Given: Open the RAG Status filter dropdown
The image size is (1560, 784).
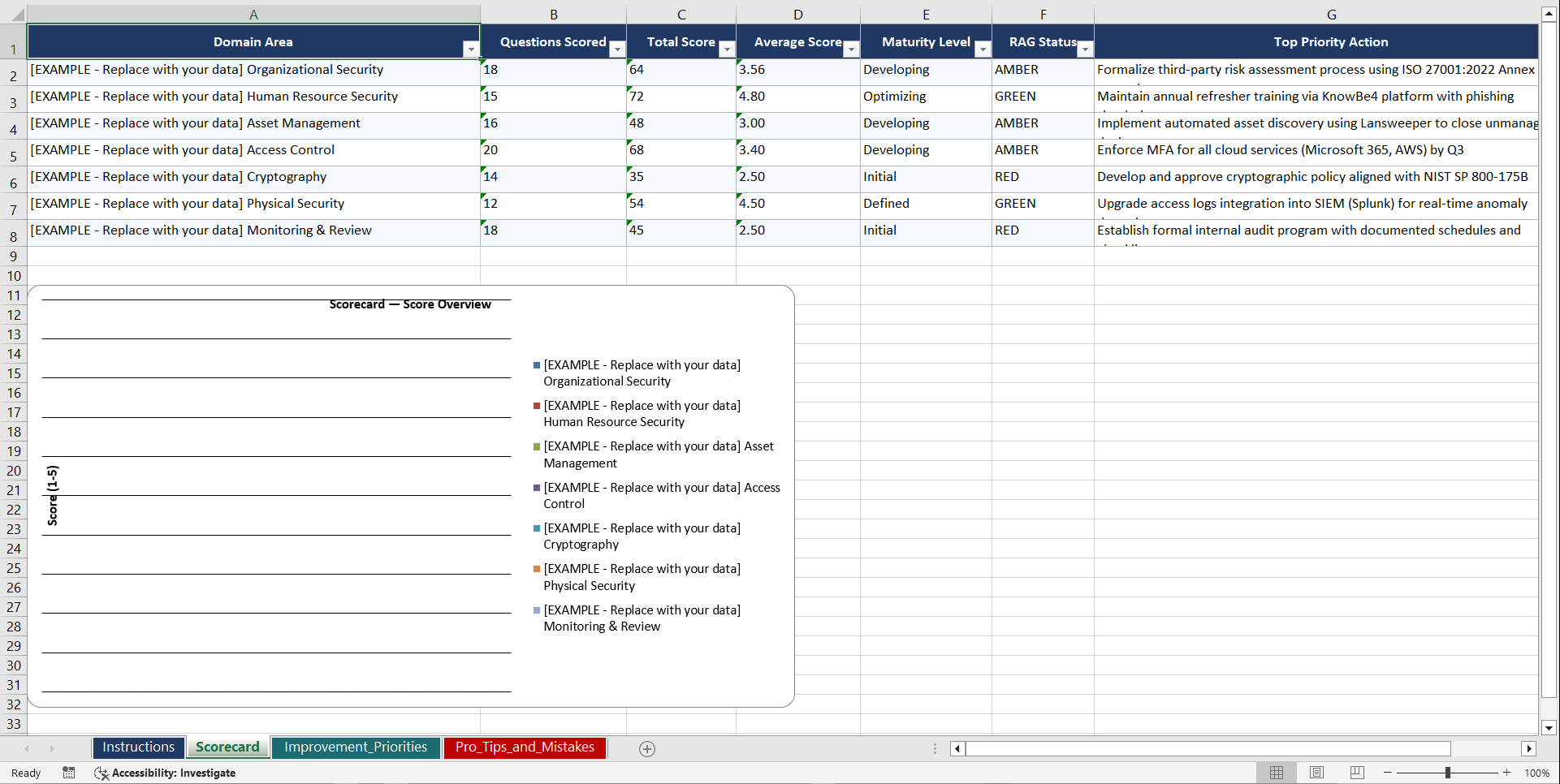Looking at the screenshot, I should pos(1086,50).
